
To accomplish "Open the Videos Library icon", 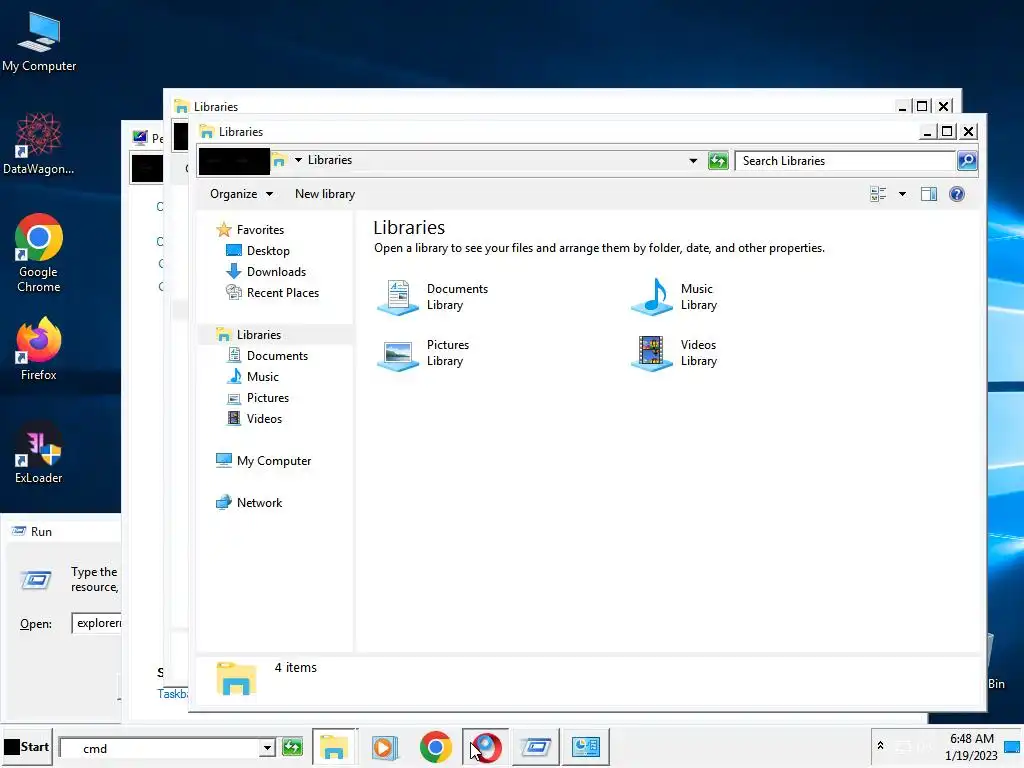I will 652,353.
